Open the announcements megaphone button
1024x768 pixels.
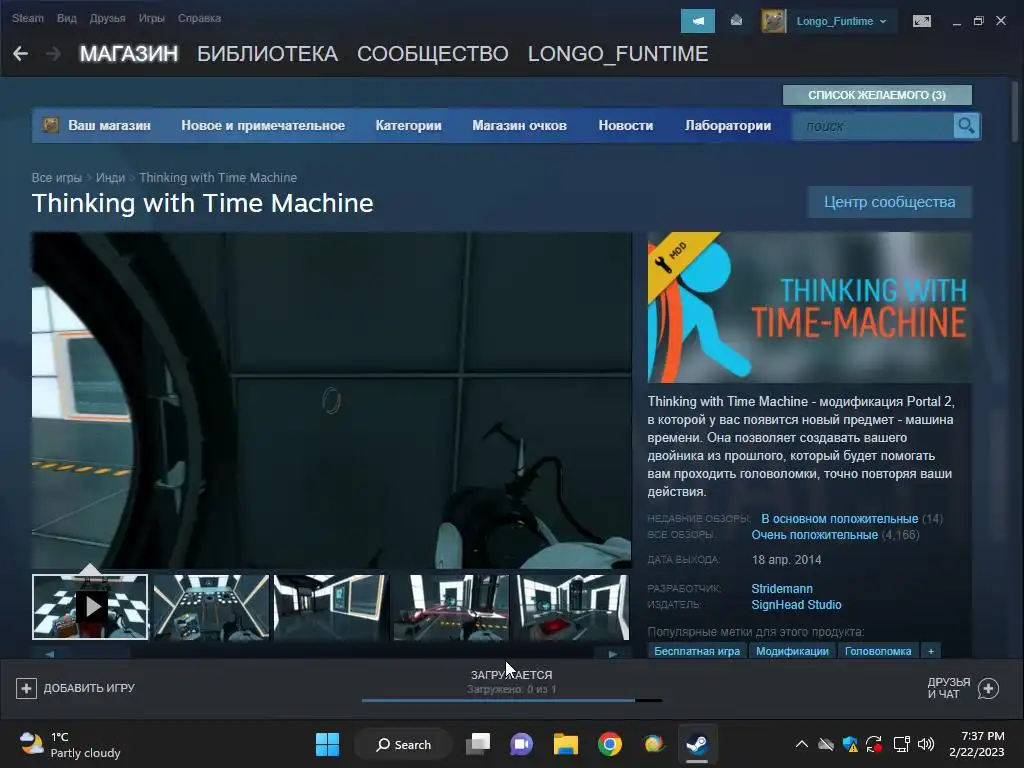(x=697, y=21)
